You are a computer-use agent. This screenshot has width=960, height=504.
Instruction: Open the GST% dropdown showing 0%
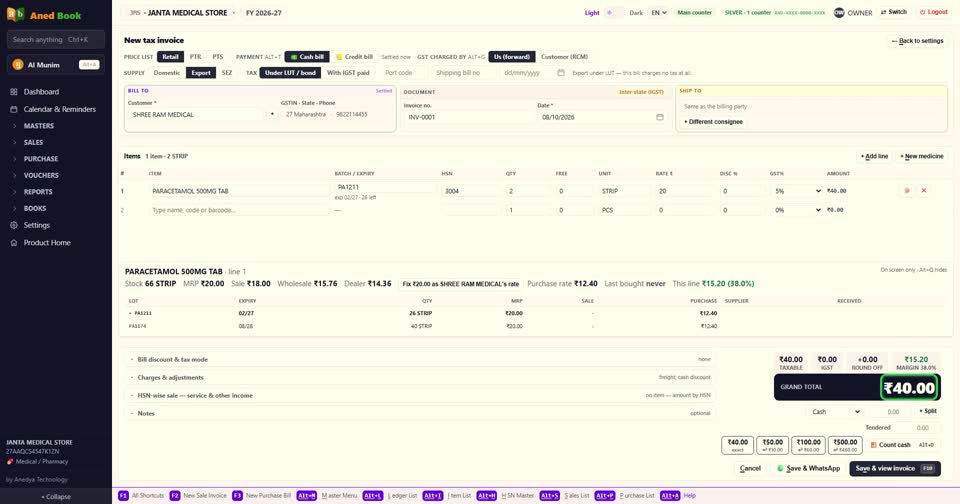pyautogui.click(x=797, y=210)
